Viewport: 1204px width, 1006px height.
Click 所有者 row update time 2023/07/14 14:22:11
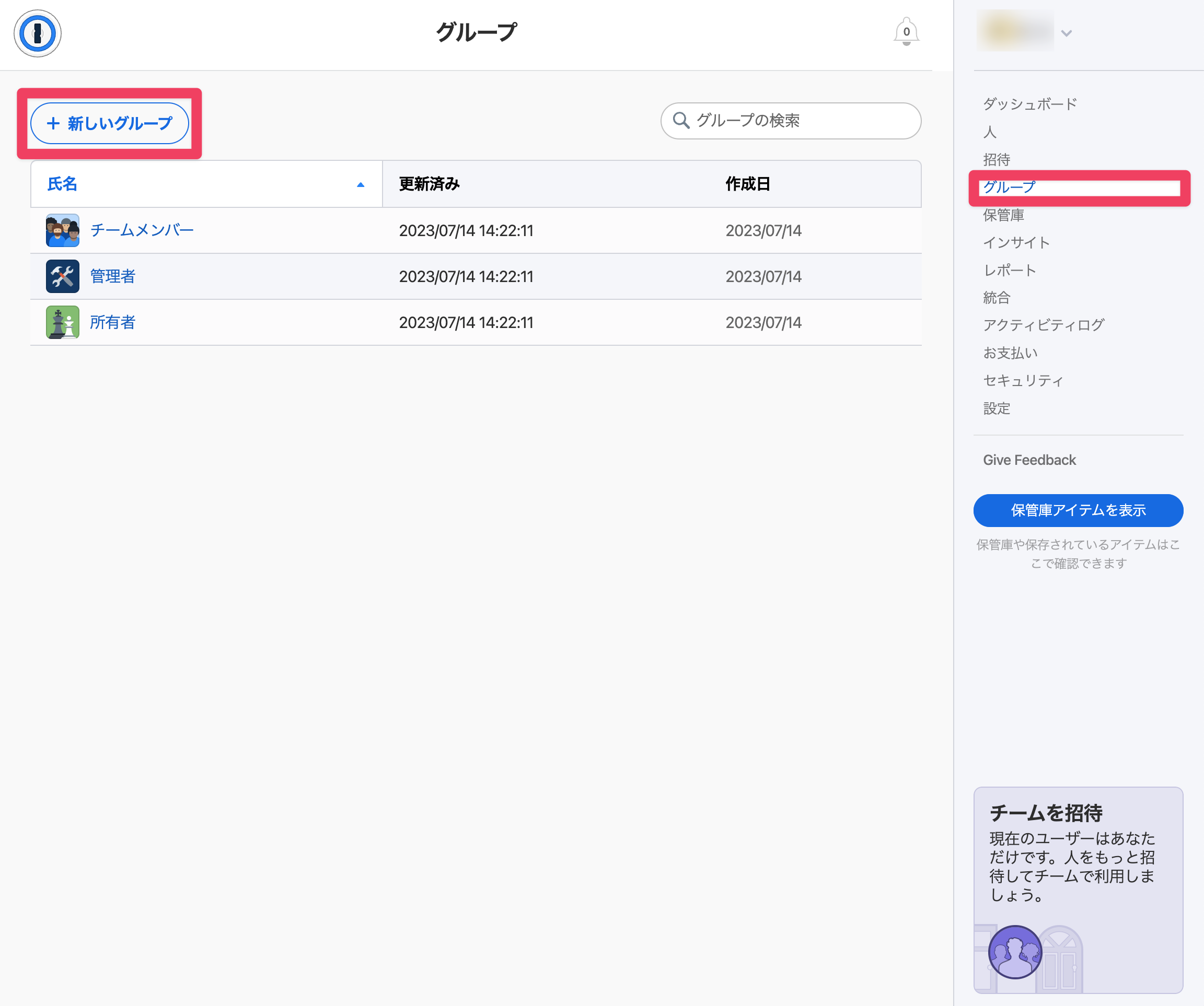[466, 322]
